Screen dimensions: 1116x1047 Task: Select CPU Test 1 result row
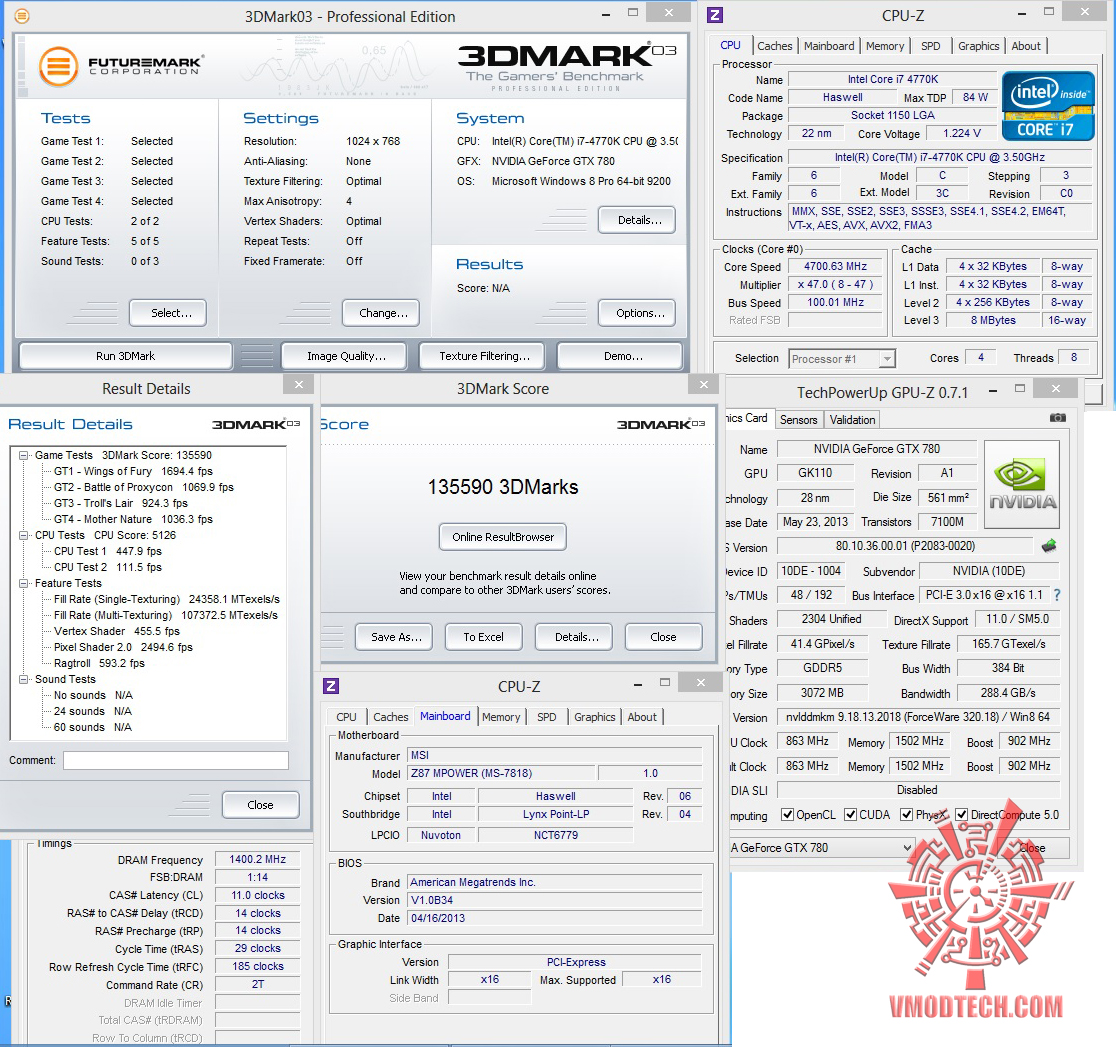point(107,551)
